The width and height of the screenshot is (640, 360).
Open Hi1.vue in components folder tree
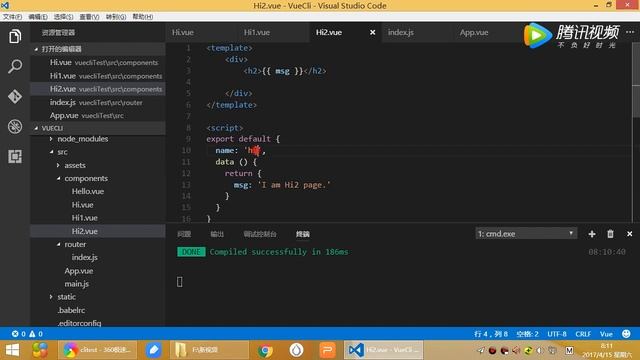(84, 218)
